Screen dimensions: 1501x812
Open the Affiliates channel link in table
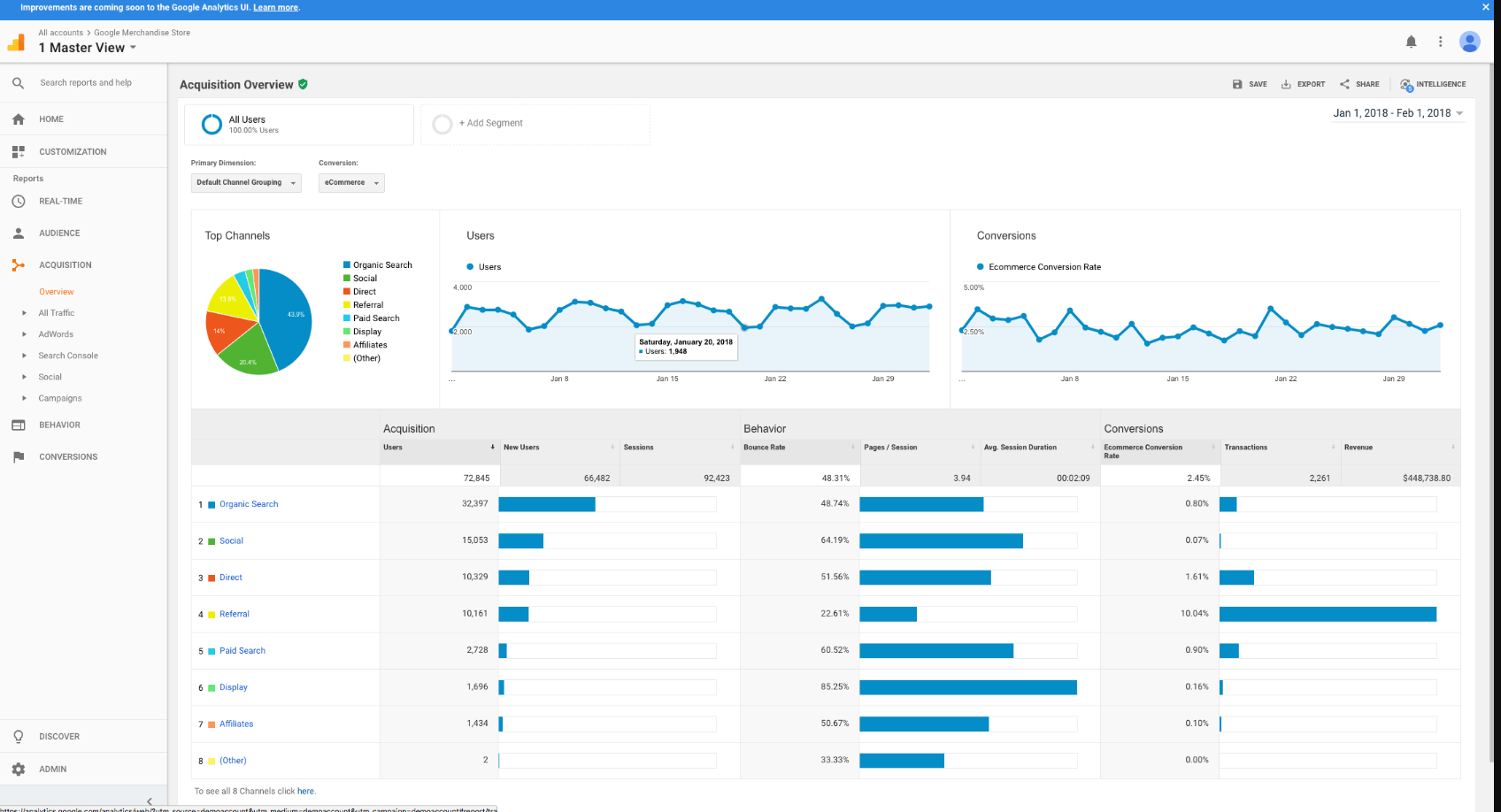(x=236, y=724)
